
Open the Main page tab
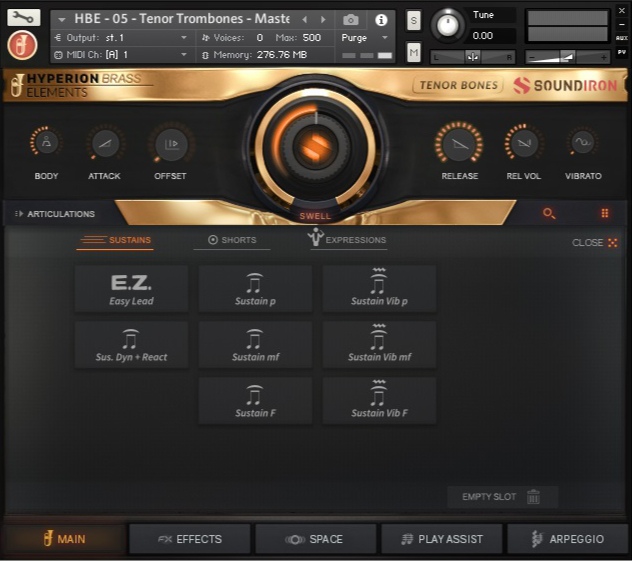64,539
